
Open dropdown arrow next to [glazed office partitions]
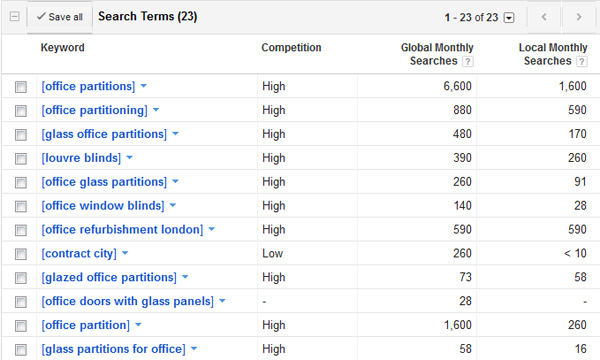(x=185, y=277)
